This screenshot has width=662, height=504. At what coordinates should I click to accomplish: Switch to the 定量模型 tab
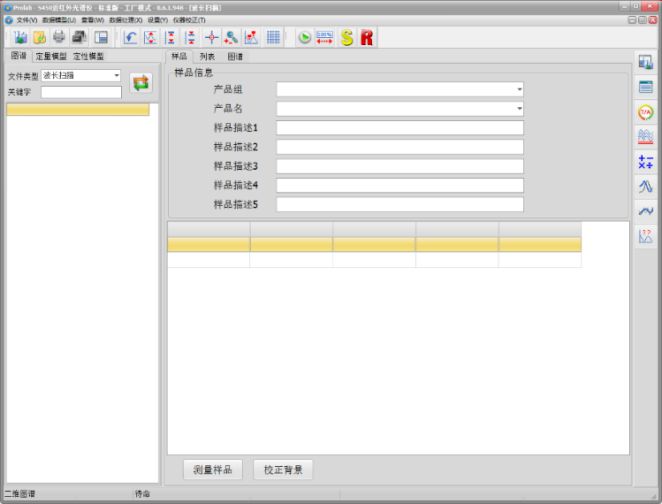click(x=52, y=57)
